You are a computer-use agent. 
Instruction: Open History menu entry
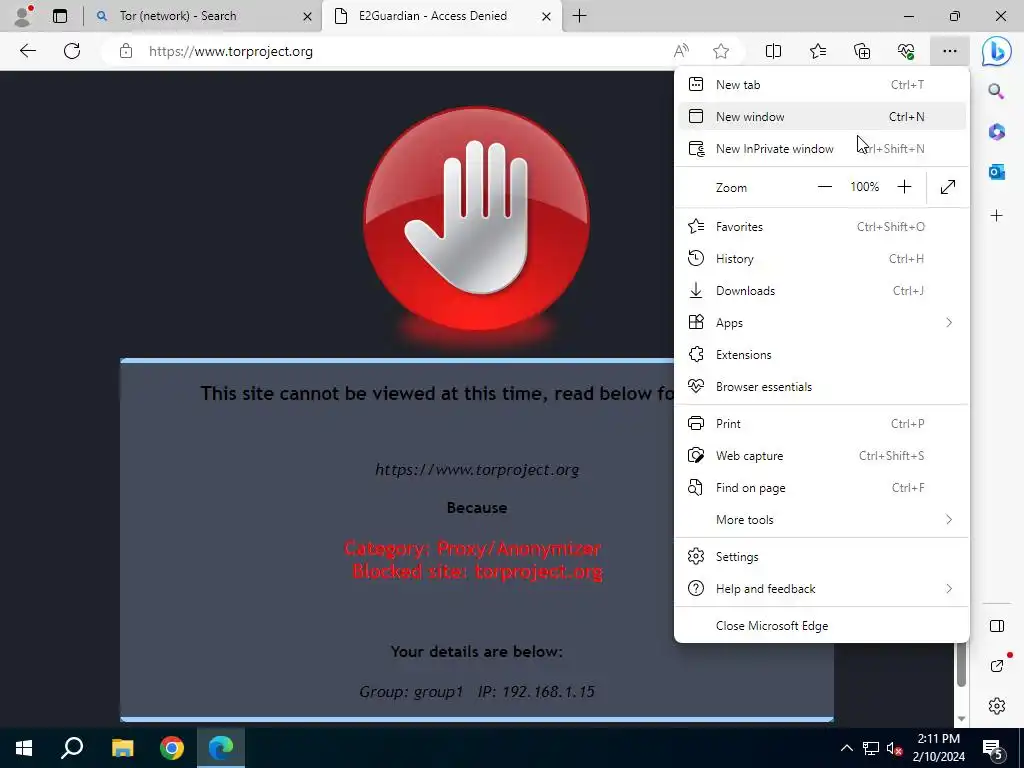click(x=822, y=259)
